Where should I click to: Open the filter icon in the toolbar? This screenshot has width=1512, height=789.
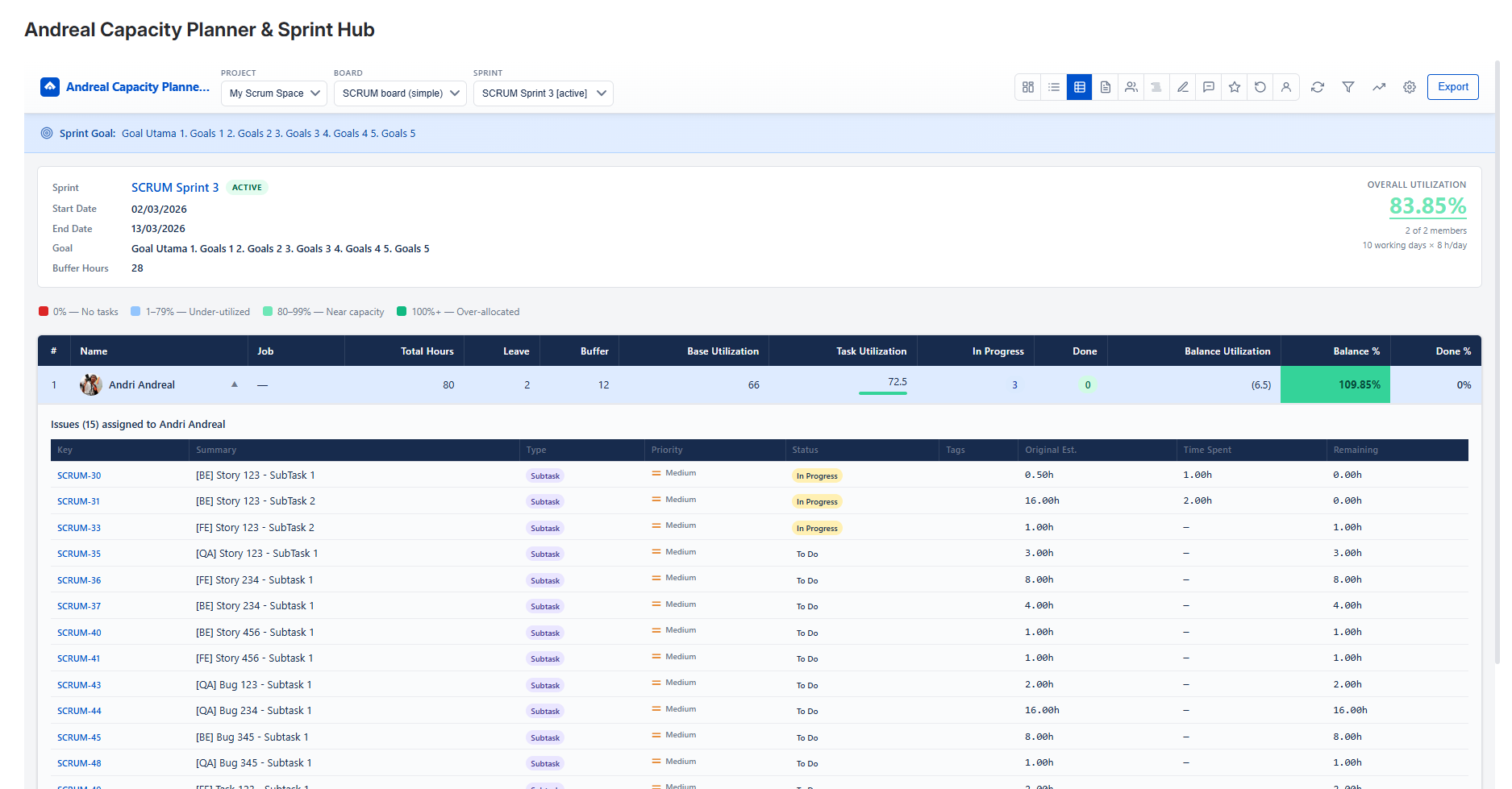pyautogui.click(x=1348, y=87)
